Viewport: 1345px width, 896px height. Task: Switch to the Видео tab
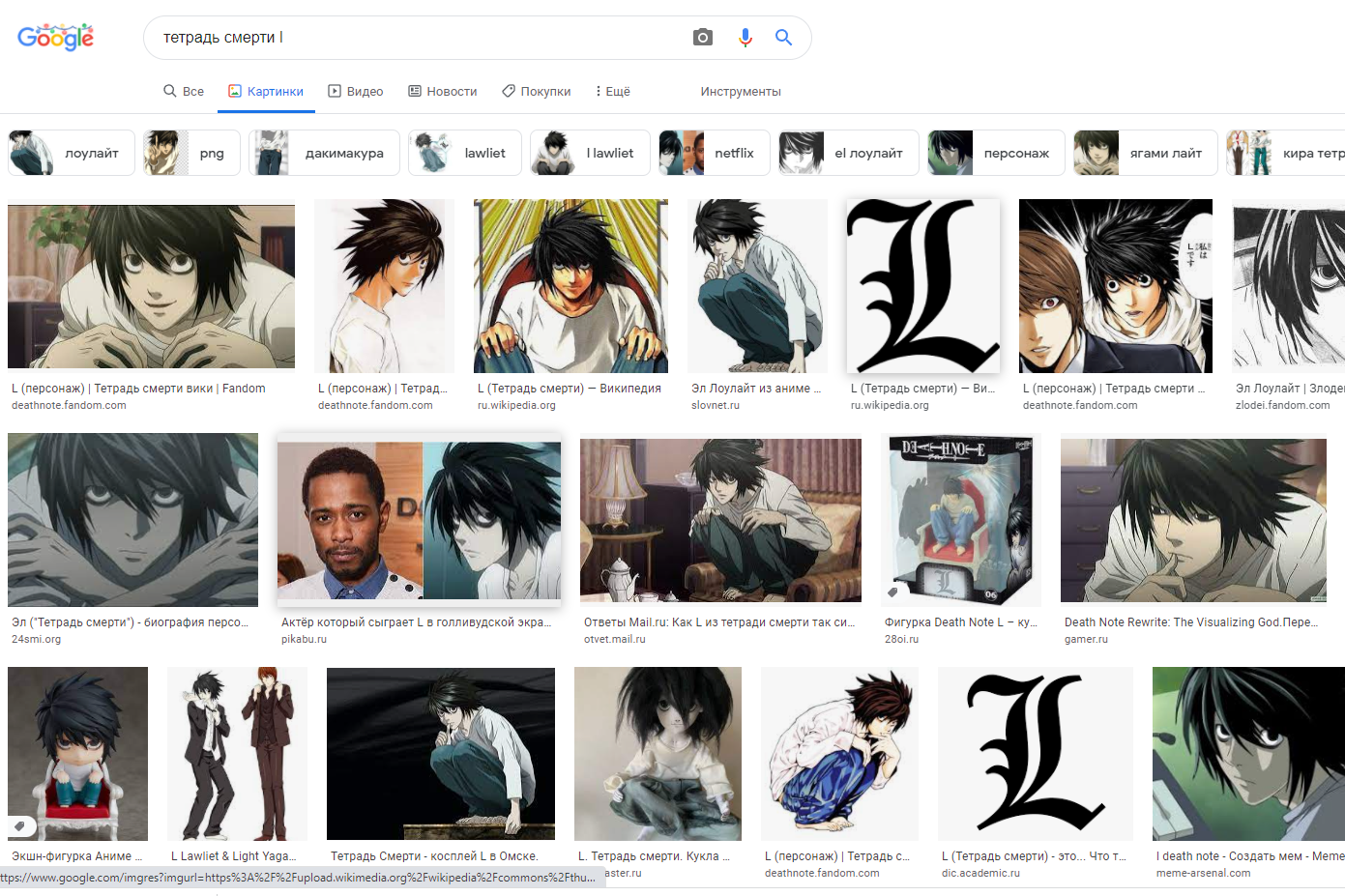tap(355, 91)
